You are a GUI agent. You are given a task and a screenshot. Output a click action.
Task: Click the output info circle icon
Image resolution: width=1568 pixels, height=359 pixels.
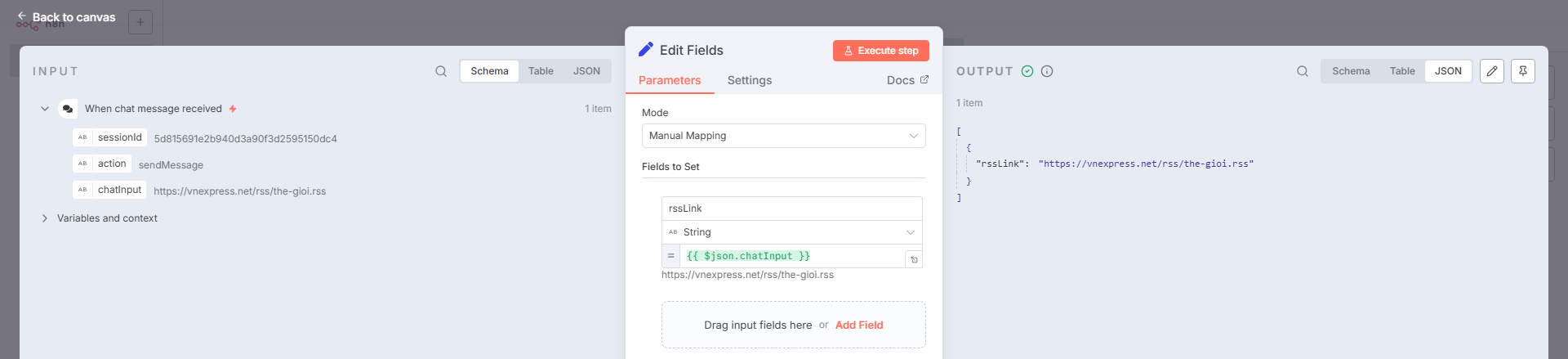point(1047,71)
